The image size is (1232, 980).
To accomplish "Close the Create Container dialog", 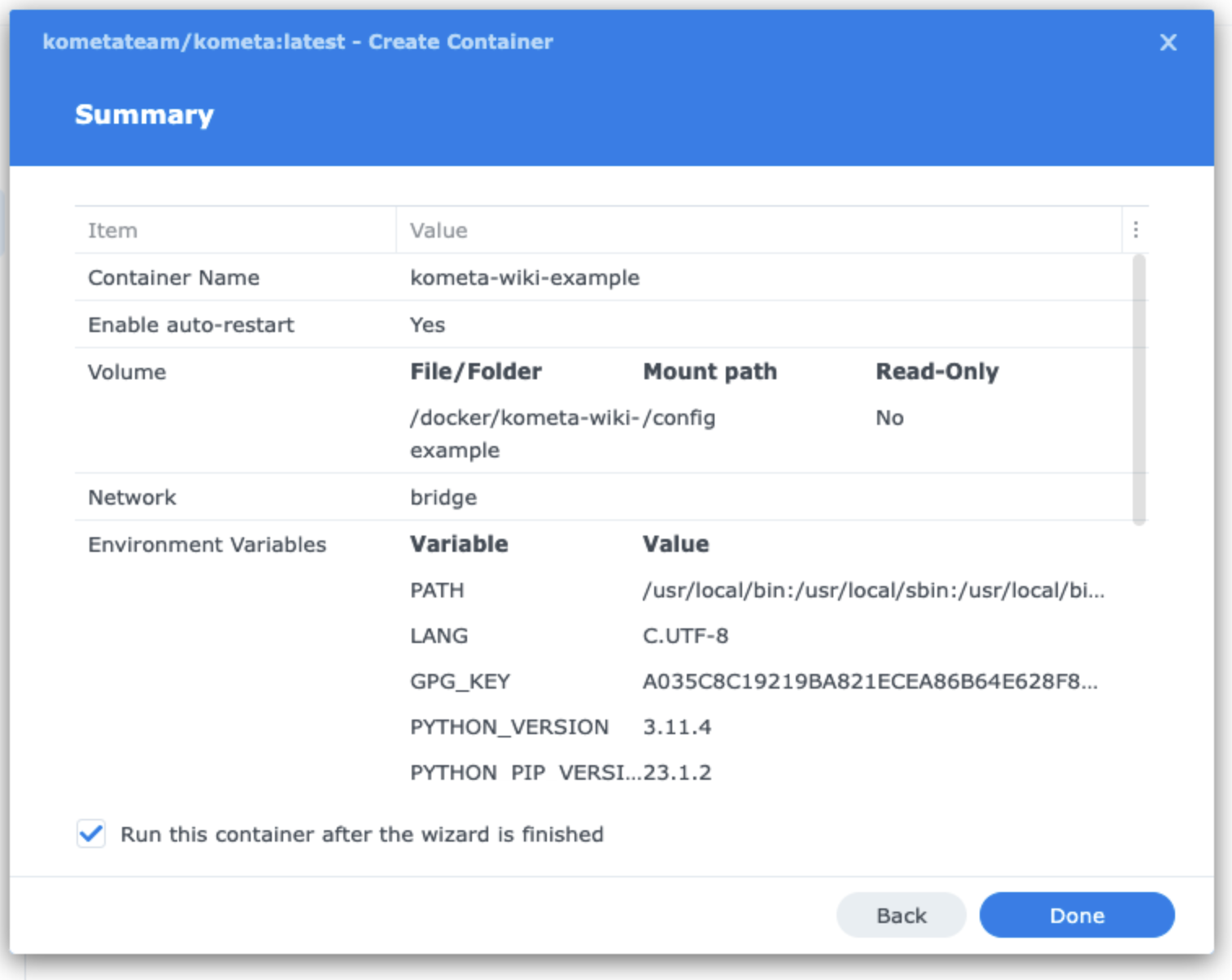I will tap(1168, 42).
